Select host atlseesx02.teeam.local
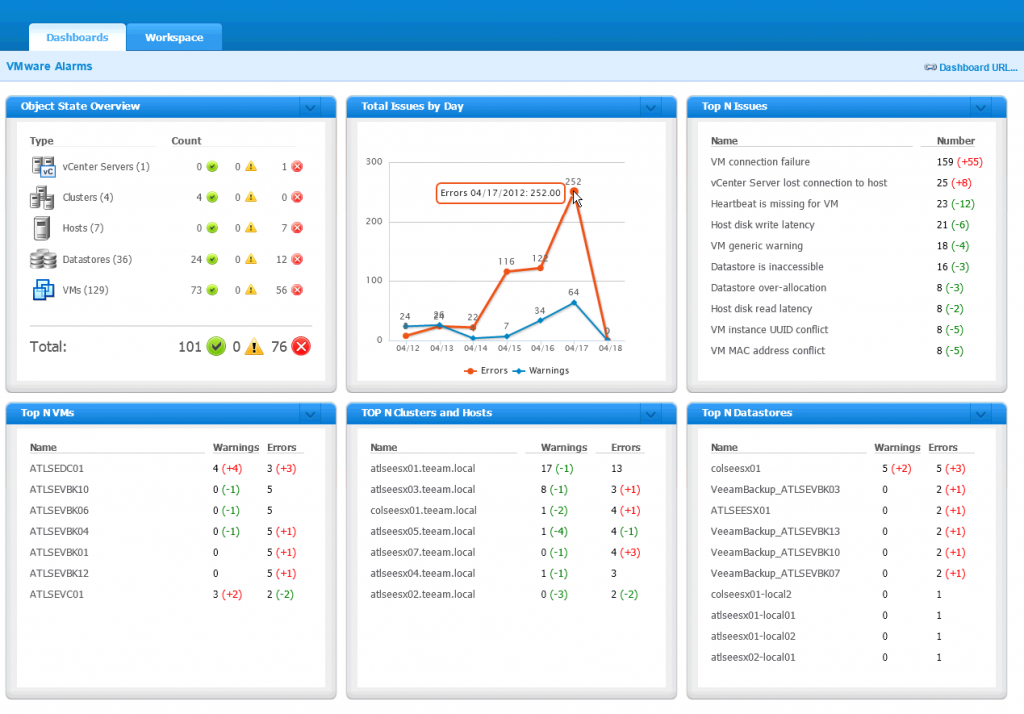Image resolution: width=1024 pixels, height=714 pixels. point(423,594)
